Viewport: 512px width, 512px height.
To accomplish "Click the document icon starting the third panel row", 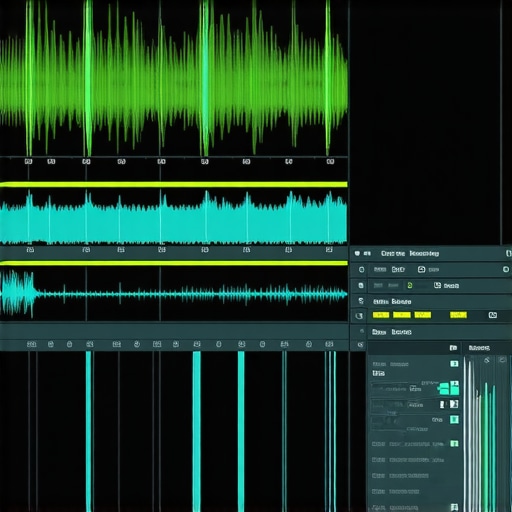I will pos(361,286).
